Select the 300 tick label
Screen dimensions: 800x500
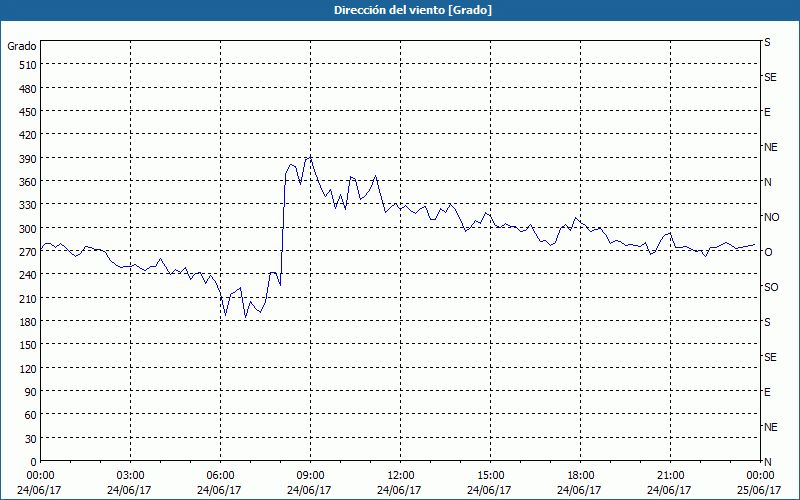pyautogui.click(x=29, y=229)
